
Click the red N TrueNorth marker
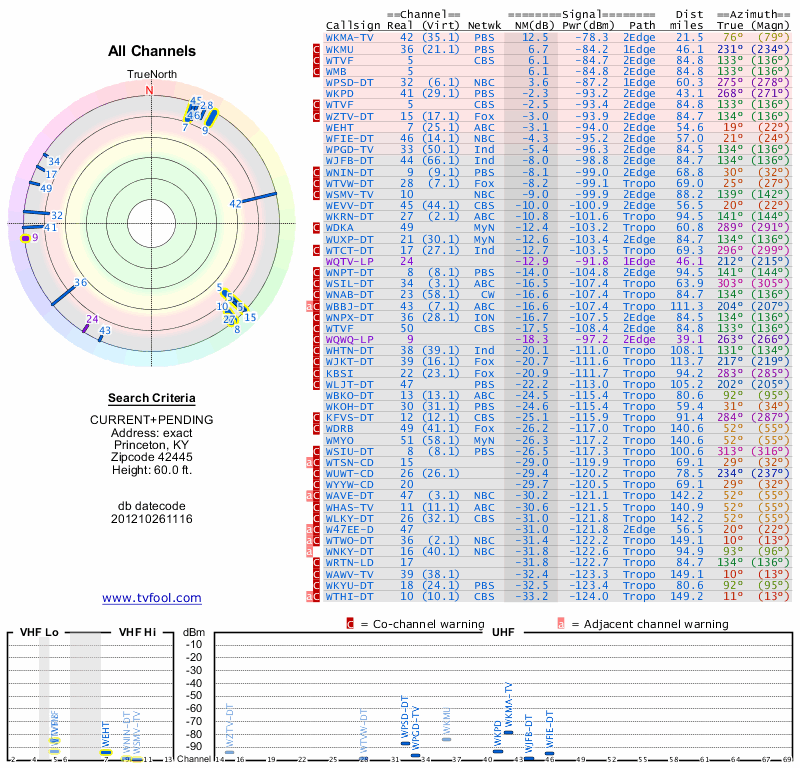tap(150, 90)
